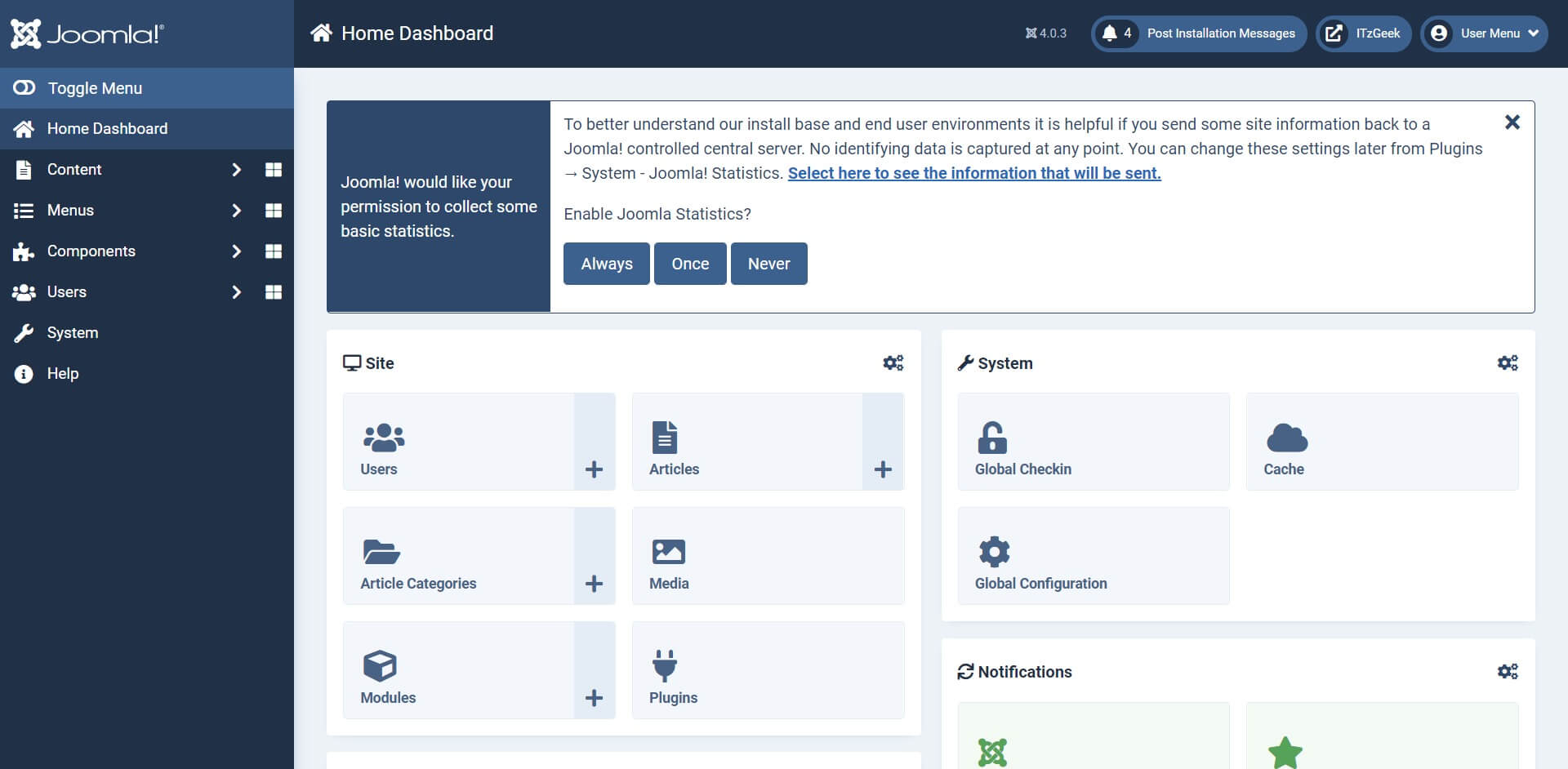Open Components dashboard grid icon
Viewport: 1568px width, 769px height.
pos(274,251)
